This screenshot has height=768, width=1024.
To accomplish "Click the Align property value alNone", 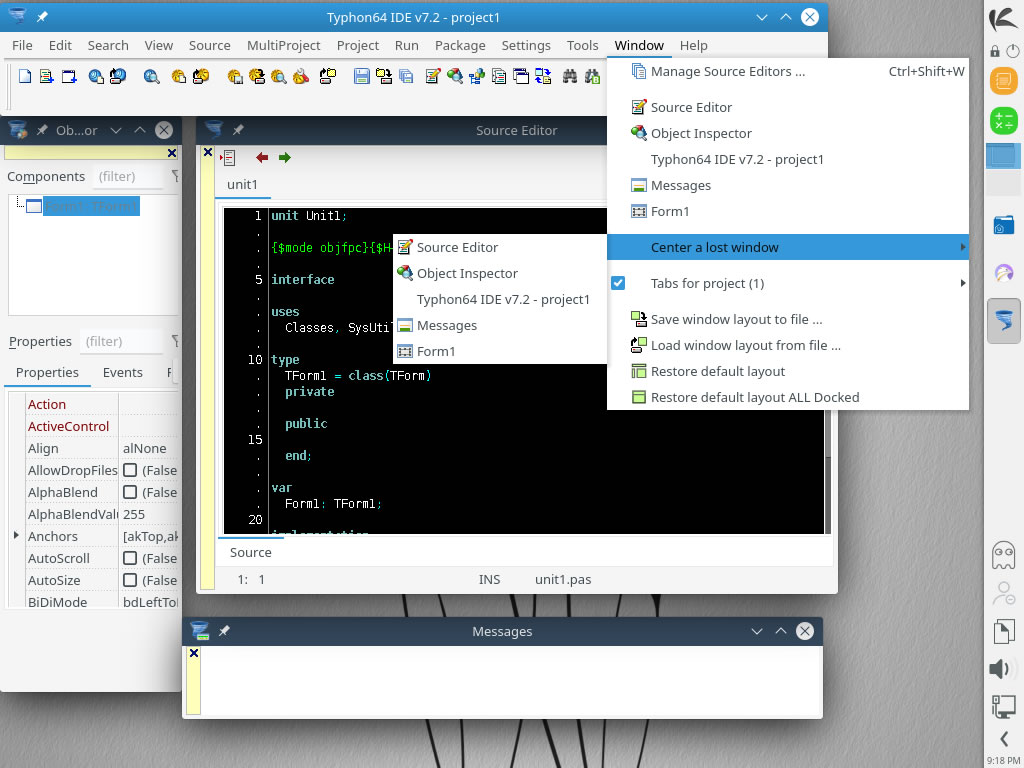I will coord(150,449).
